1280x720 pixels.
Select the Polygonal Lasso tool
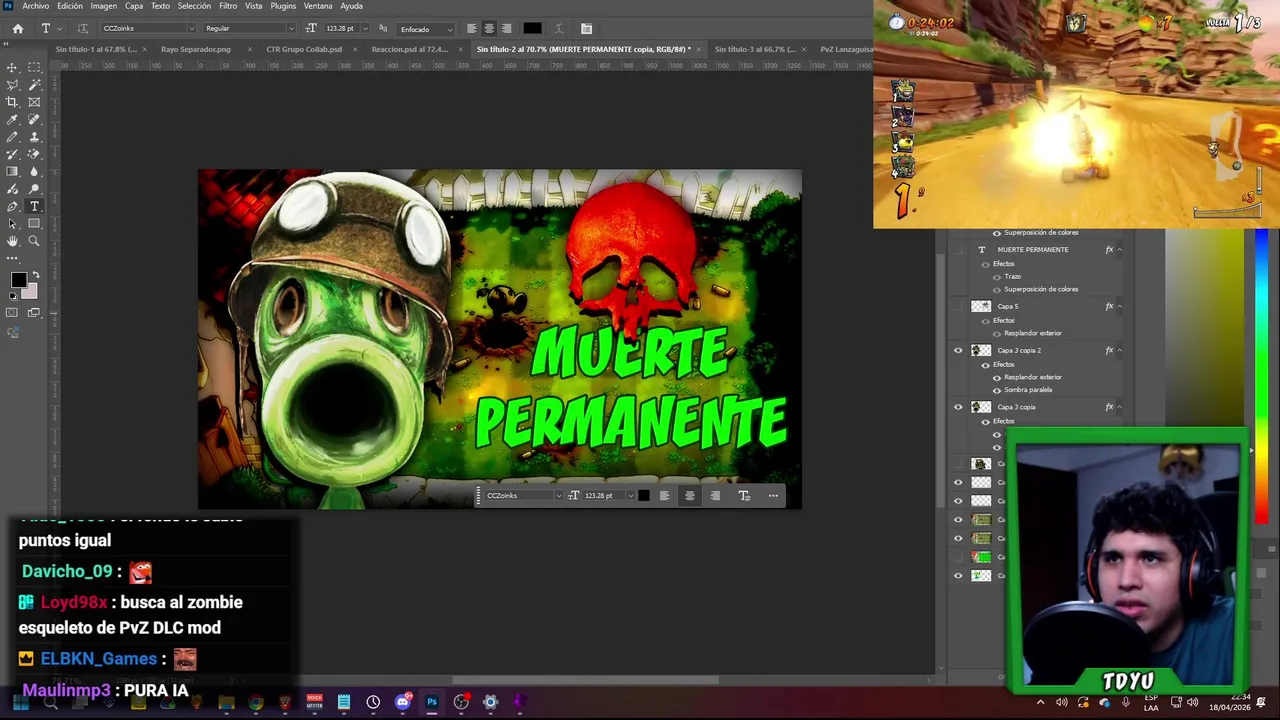pyautogui.click(x=12, y=84)
